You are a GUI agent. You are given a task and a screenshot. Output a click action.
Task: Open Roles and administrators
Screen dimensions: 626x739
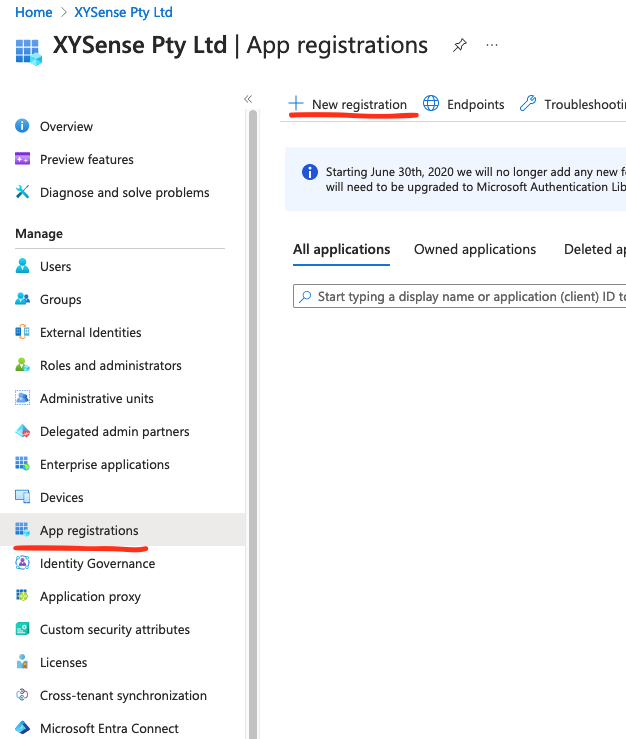(111, 366)
